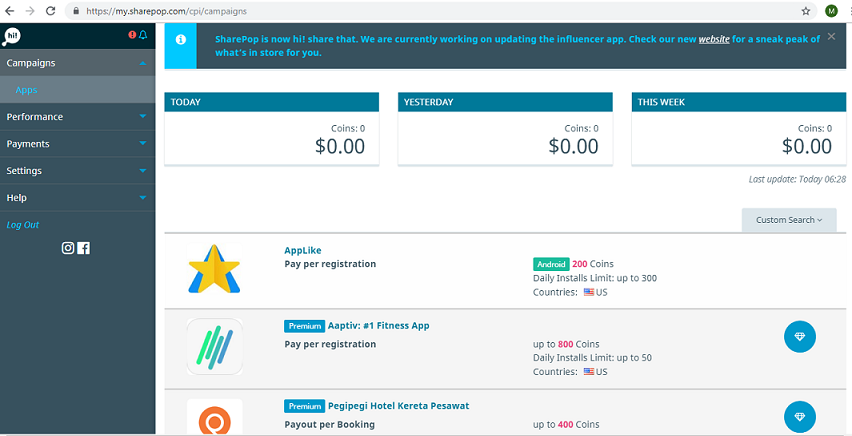Click the Aaptiv app icon
The height and width of the screenshot is (436, 852).
tap(215, 346)
